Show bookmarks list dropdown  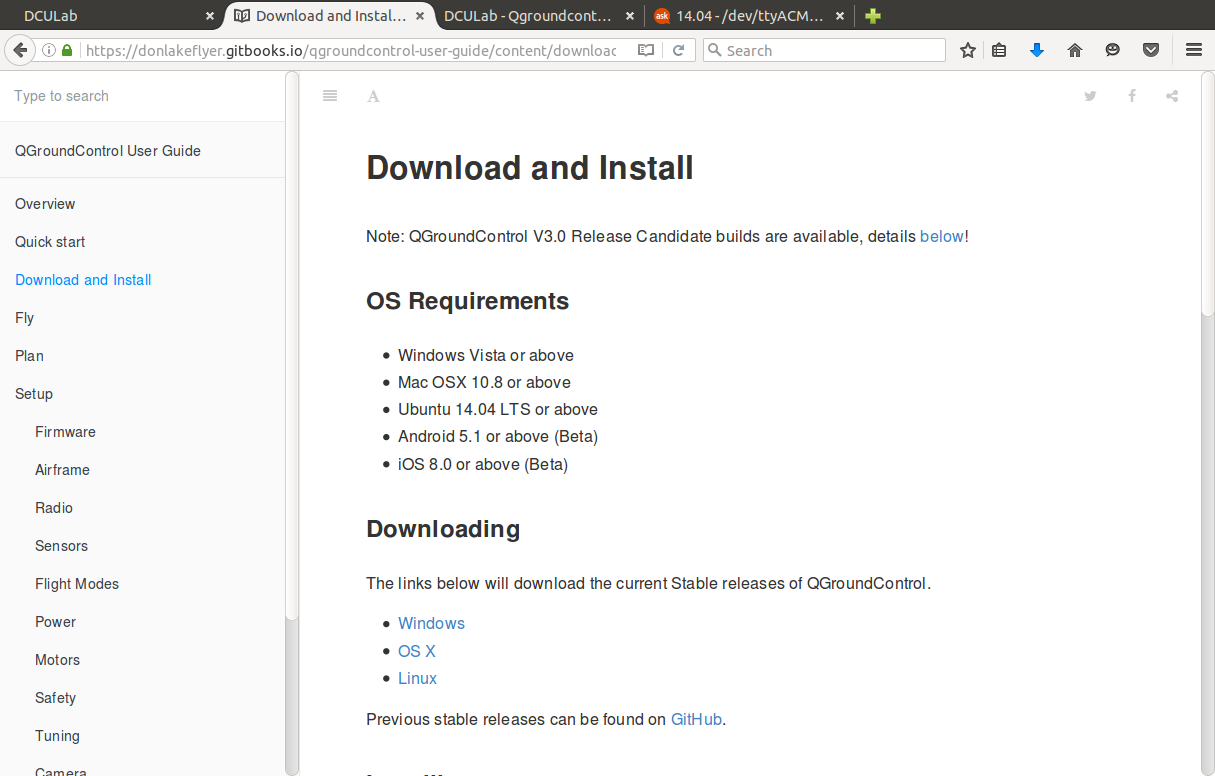(x=999, y=50)
